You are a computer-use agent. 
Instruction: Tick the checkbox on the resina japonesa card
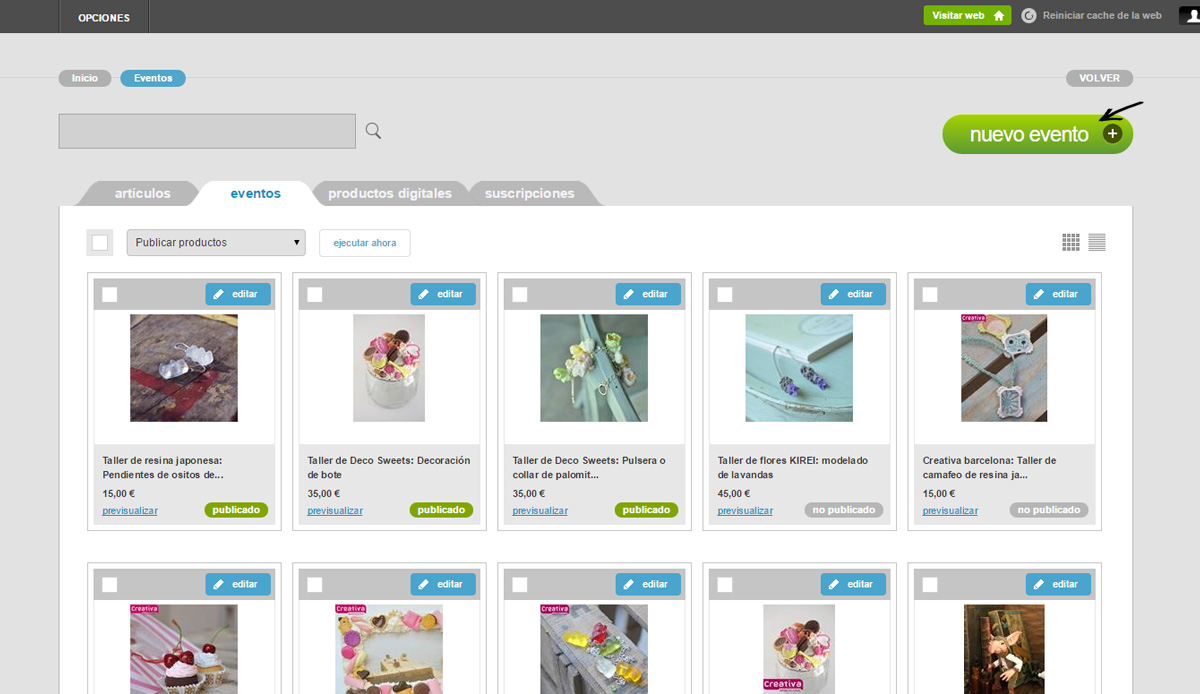[x=110, y=294]
